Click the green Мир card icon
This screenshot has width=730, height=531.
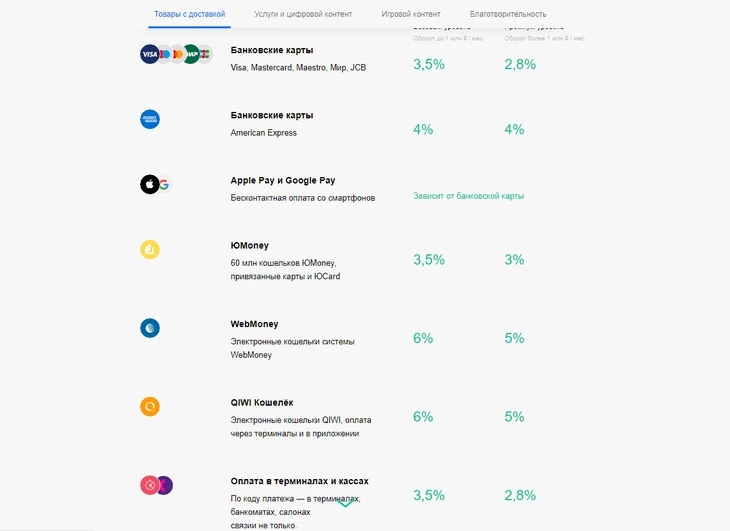191,54
